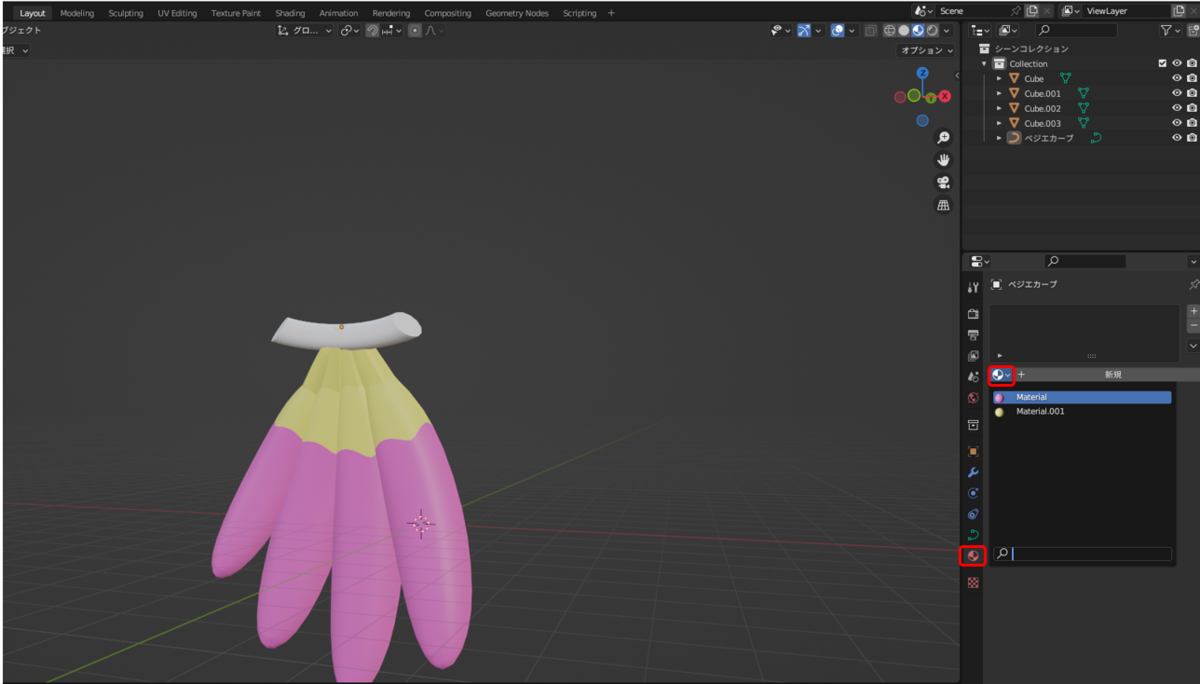Viewport: 1200px width, 684px height.
Task: Click the red X axis gizmo handle
Action: click(x=945, y=97)
